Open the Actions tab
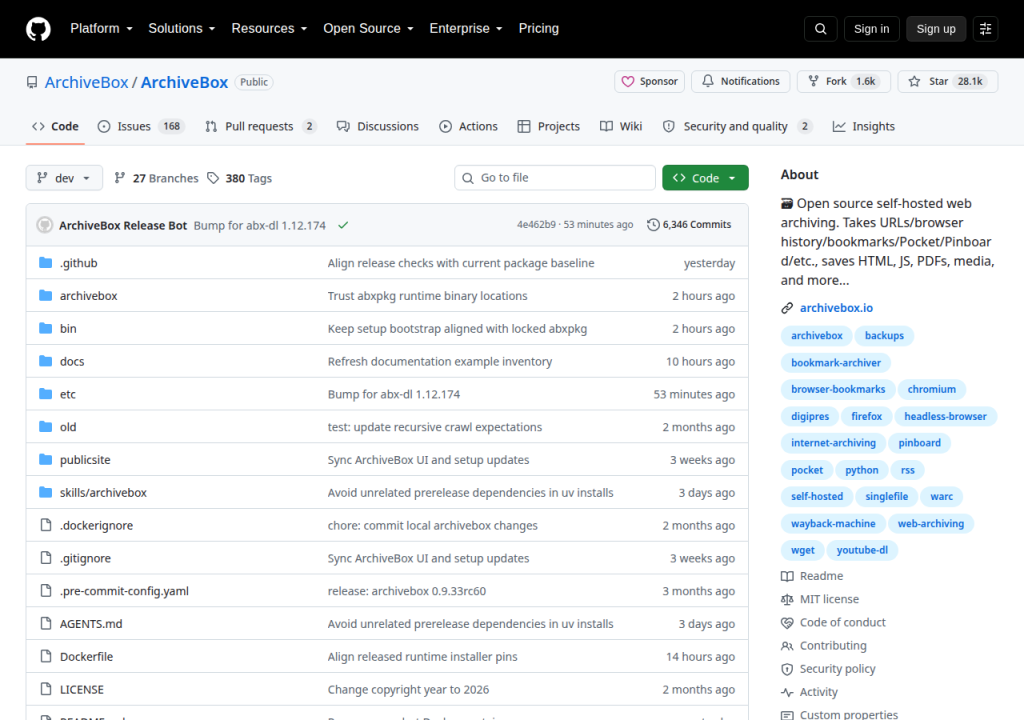The width and height of the screenshot is (1024, 720). point(468,126)
